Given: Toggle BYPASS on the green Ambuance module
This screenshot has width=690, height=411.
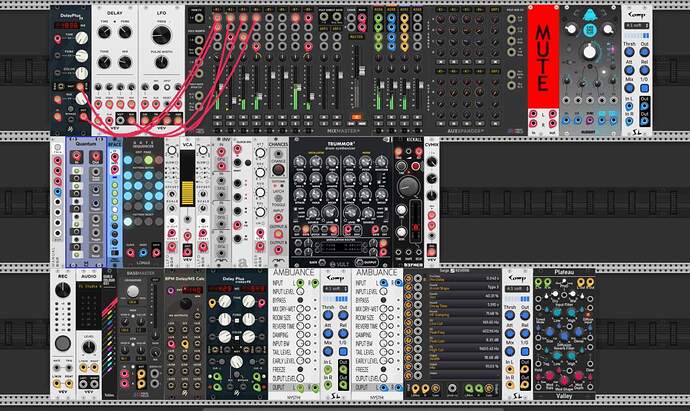Looking at the screenshot, I should [x=300, y=300].
